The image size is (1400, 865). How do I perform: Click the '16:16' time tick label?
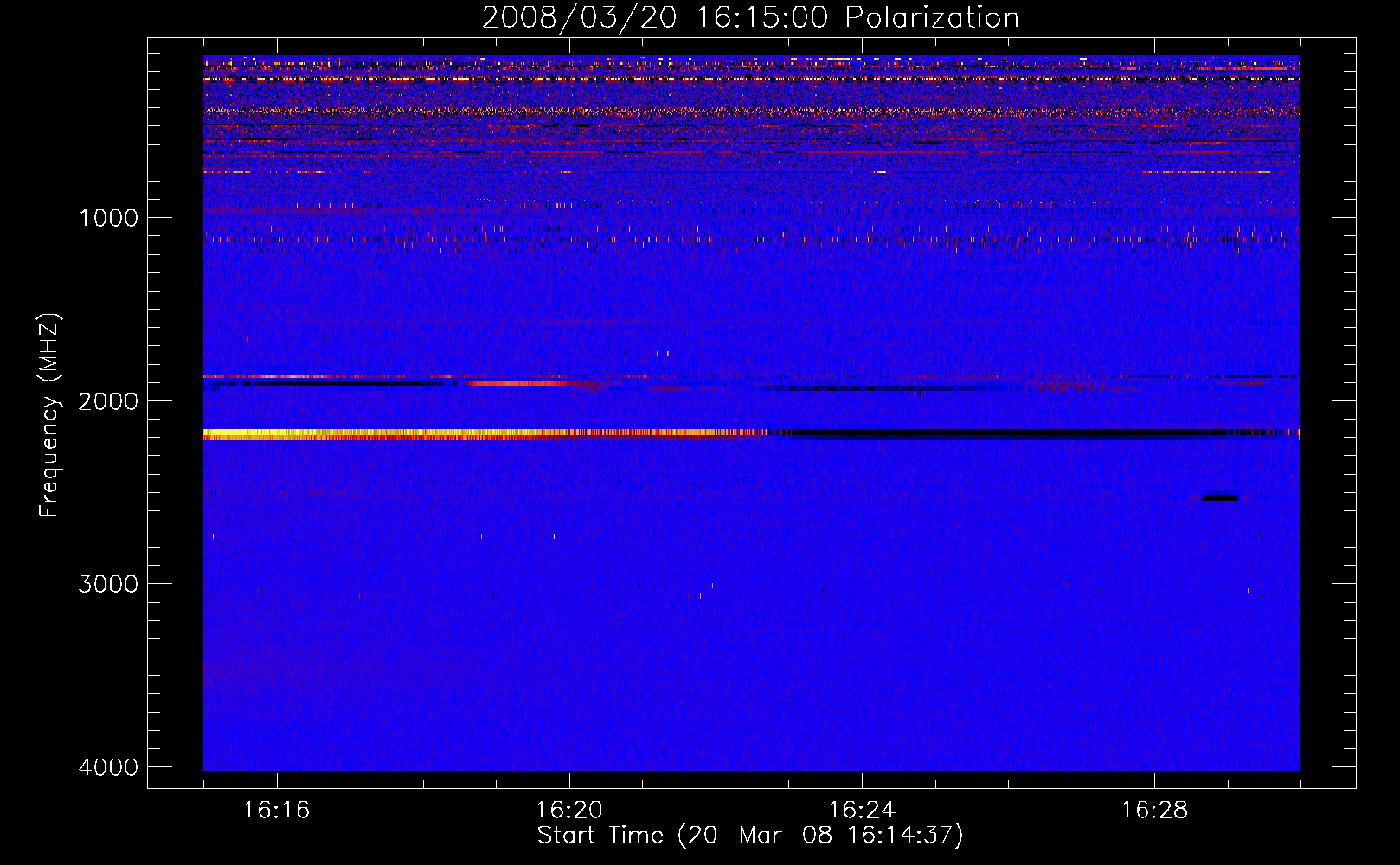tap(277, 811)
